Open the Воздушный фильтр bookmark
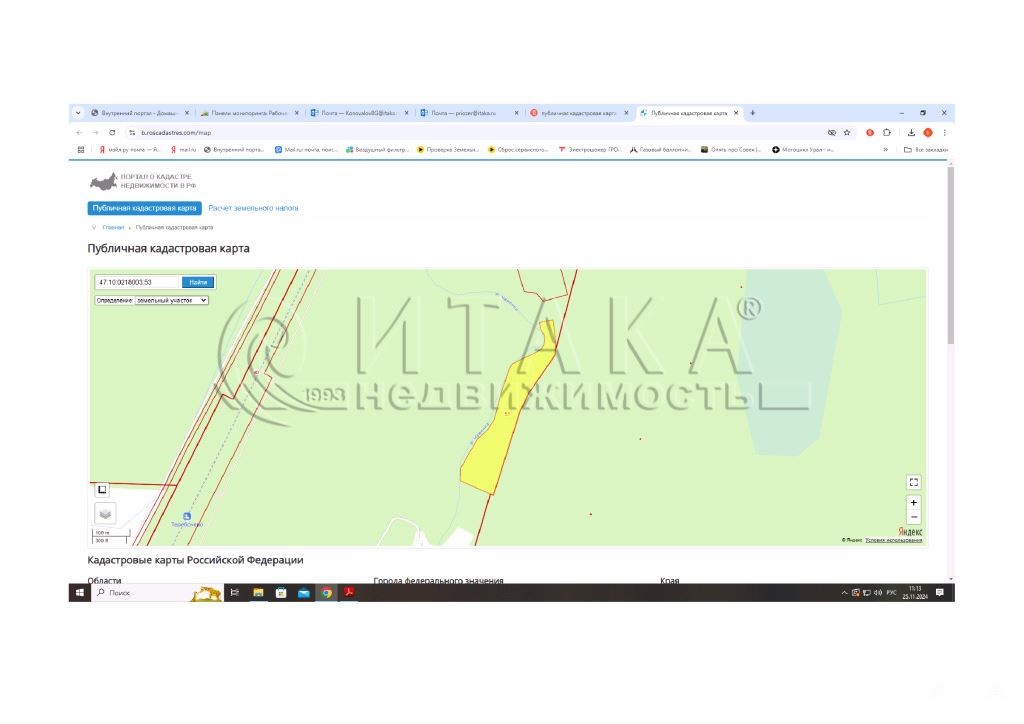Viewport: 1024px width, 724px height. click(x=377, y=150)
